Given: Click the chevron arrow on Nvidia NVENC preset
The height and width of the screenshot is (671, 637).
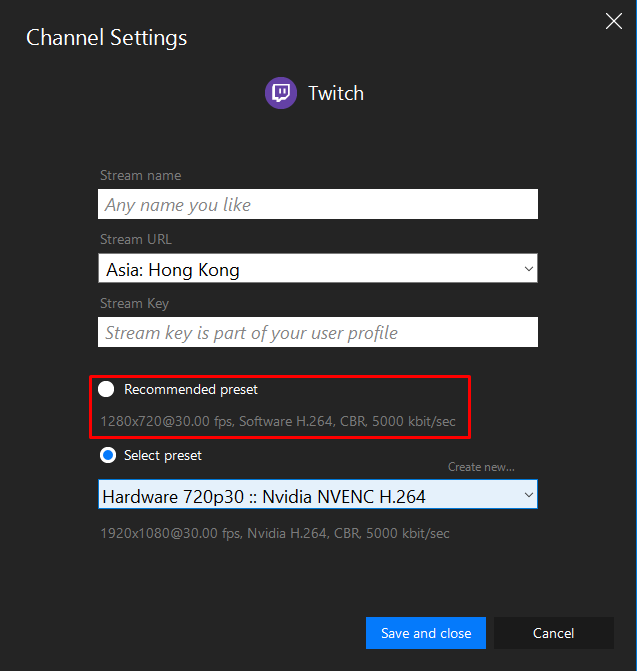Looking at the screenshot, I should tap(529, 495).
